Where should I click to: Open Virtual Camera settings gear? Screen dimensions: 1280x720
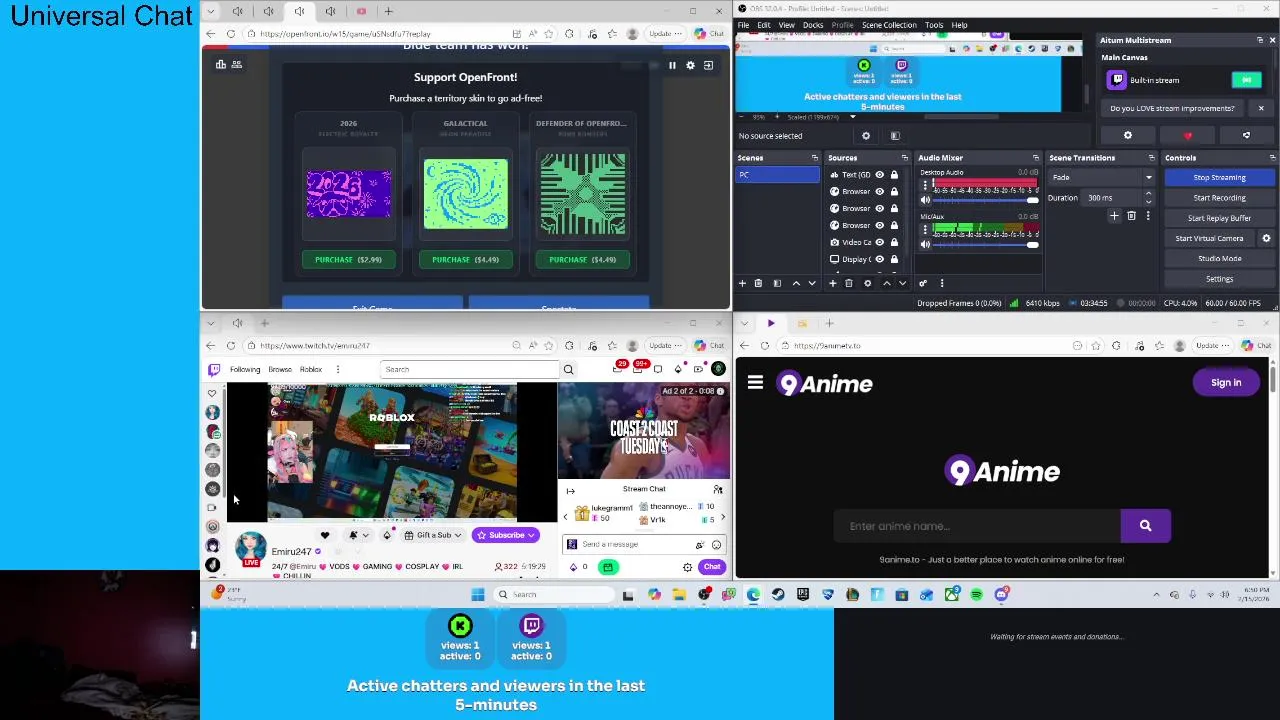coord(1266,239)
